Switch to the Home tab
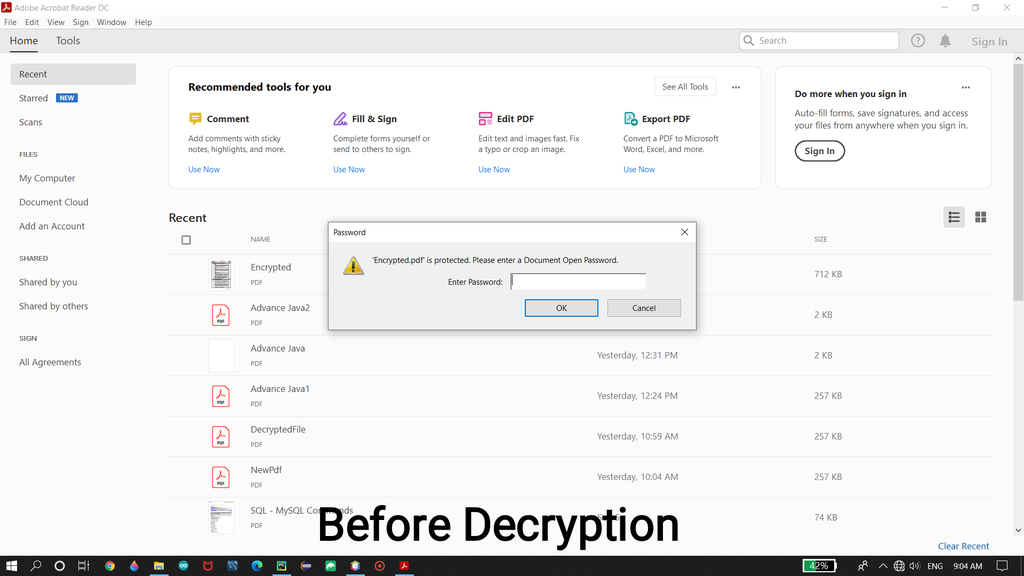Image resolution: width=1024 pixels, height=576 pixels. [x=24, y=40]
